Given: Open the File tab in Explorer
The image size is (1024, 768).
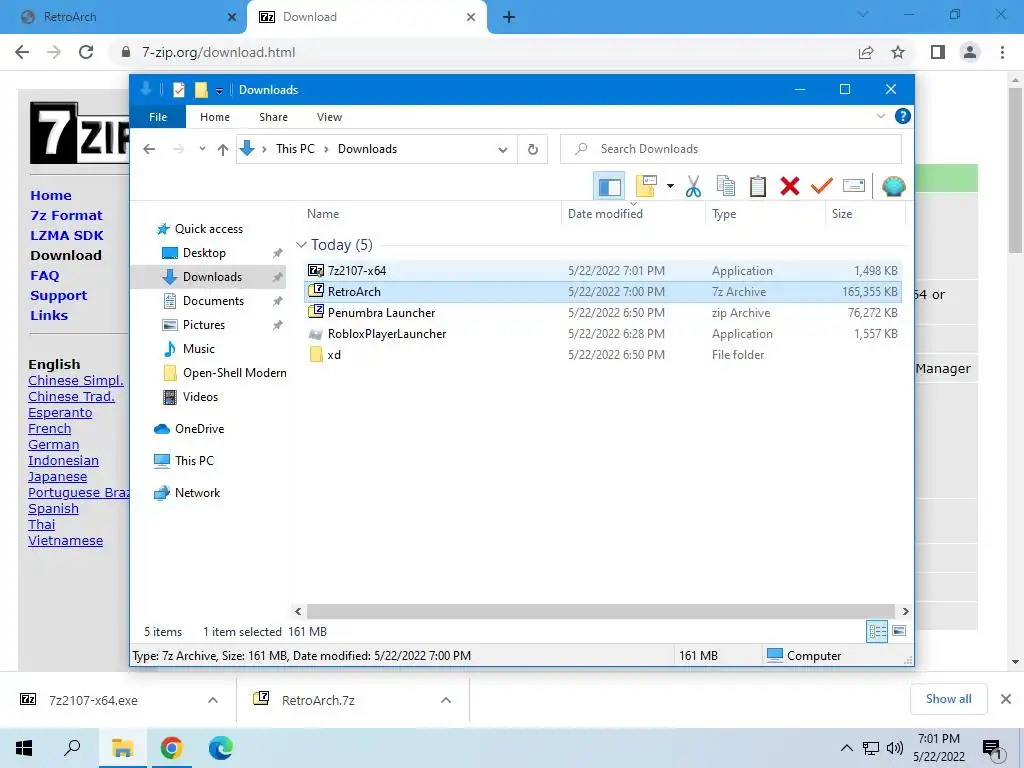Looking at the screenshot, I should pos(158,117).
